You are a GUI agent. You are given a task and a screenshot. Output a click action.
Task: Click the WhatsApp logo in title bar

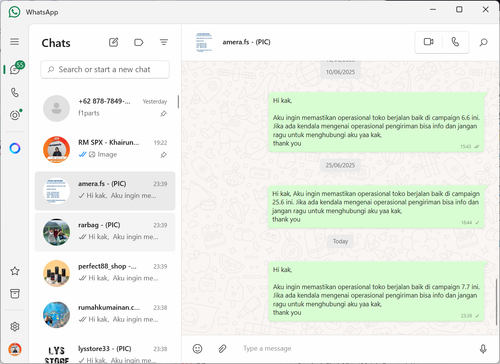tap(14, 12)
